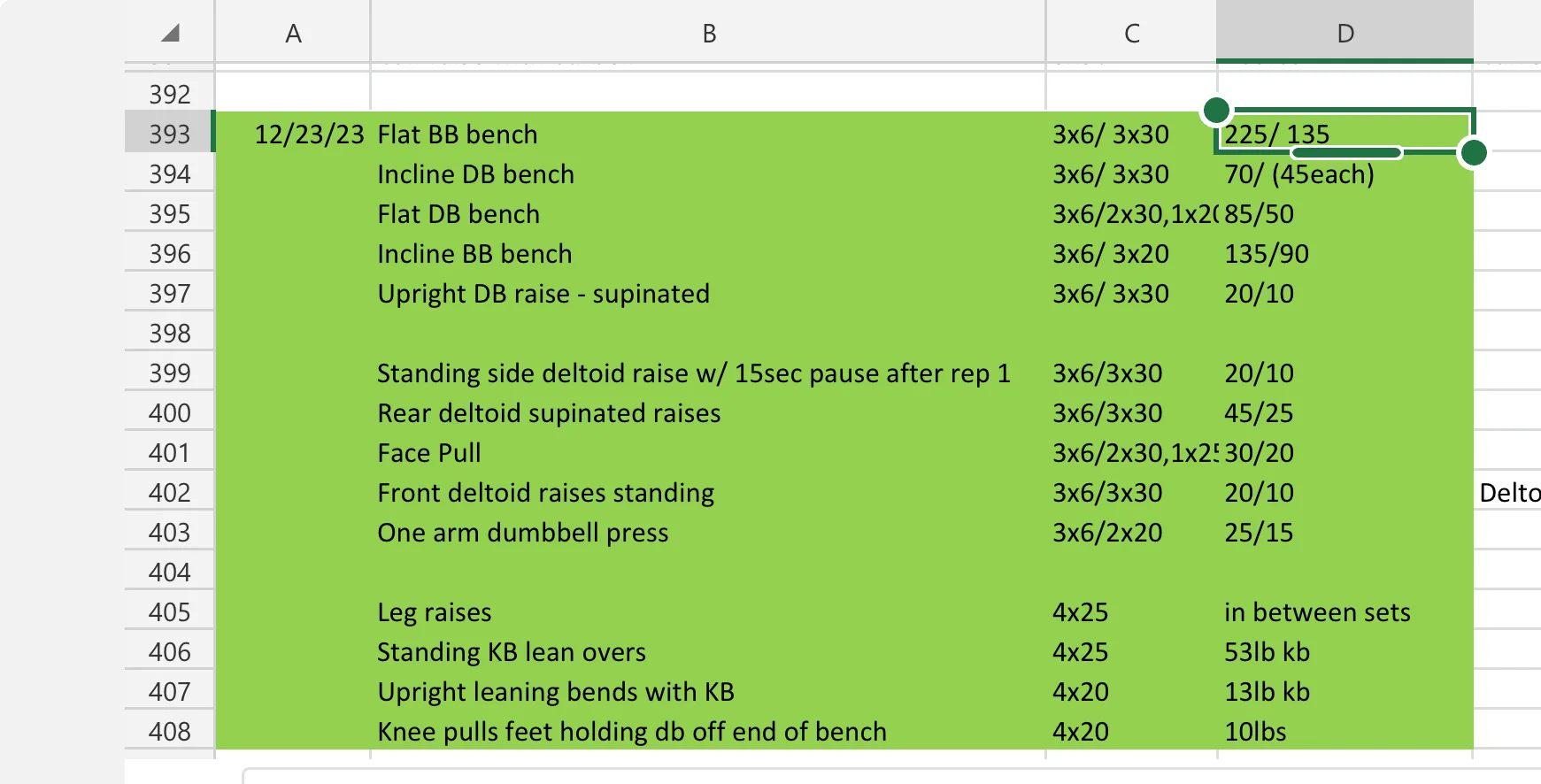Click column C header
1541x784 pixels.
click(x=1131, y=34)
